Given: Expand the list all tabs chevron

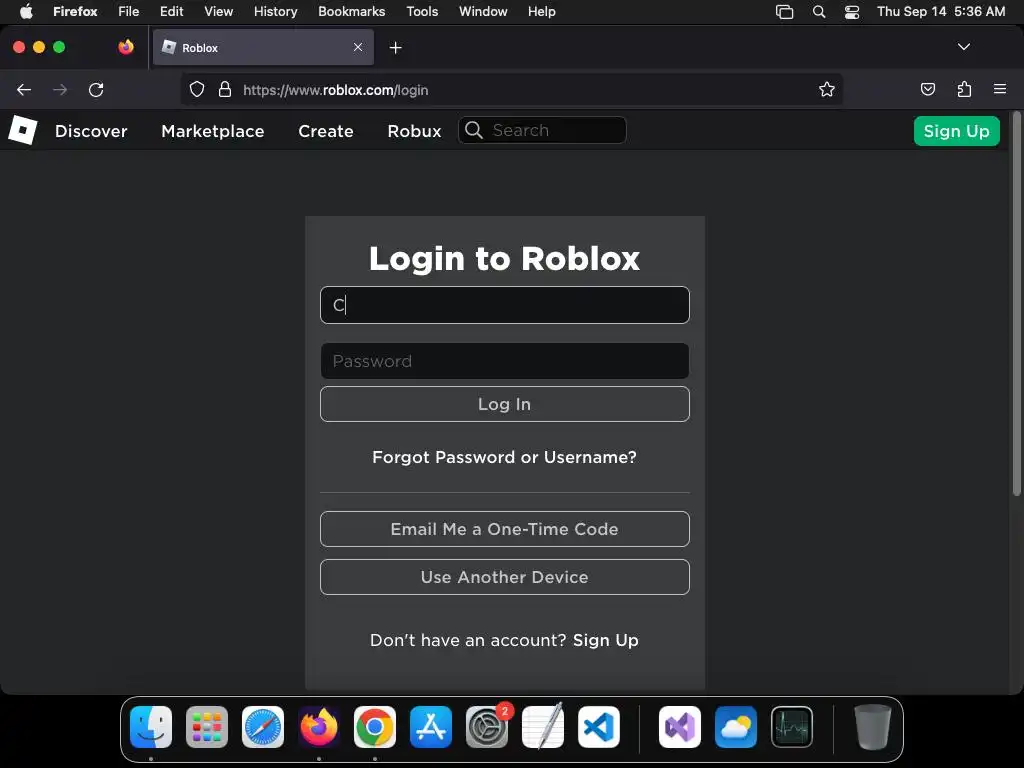Looking at the screenshot, I should point(963,47).
